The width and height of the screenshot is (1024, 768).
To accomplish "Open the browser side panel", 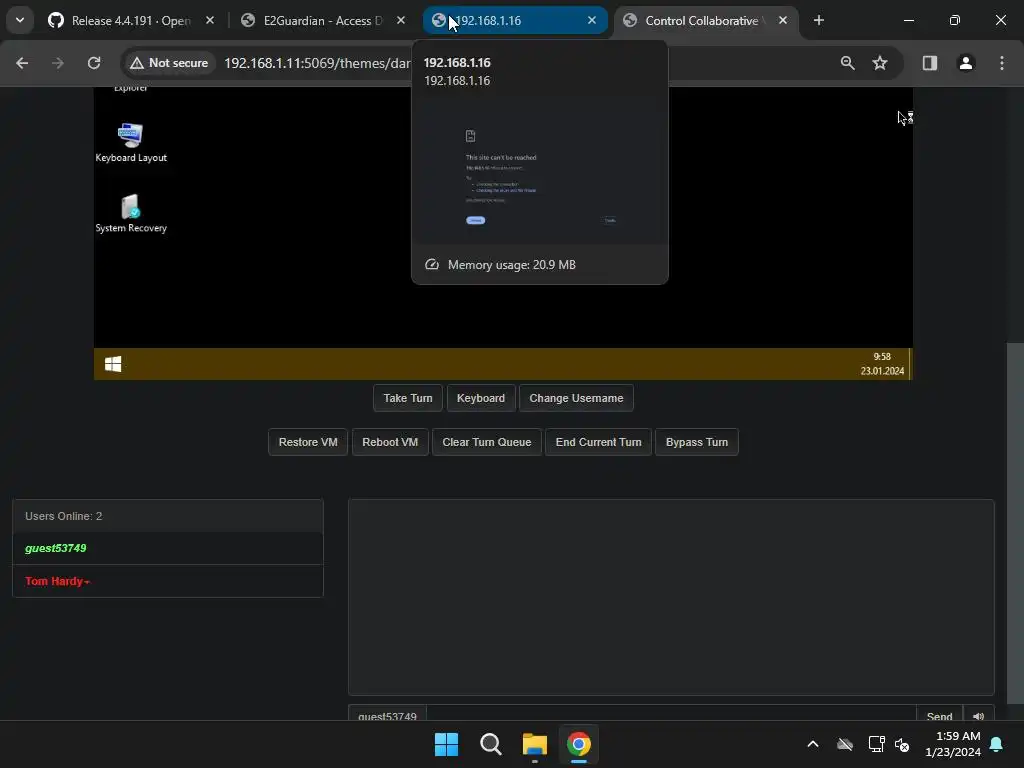I will pos(929,63).
